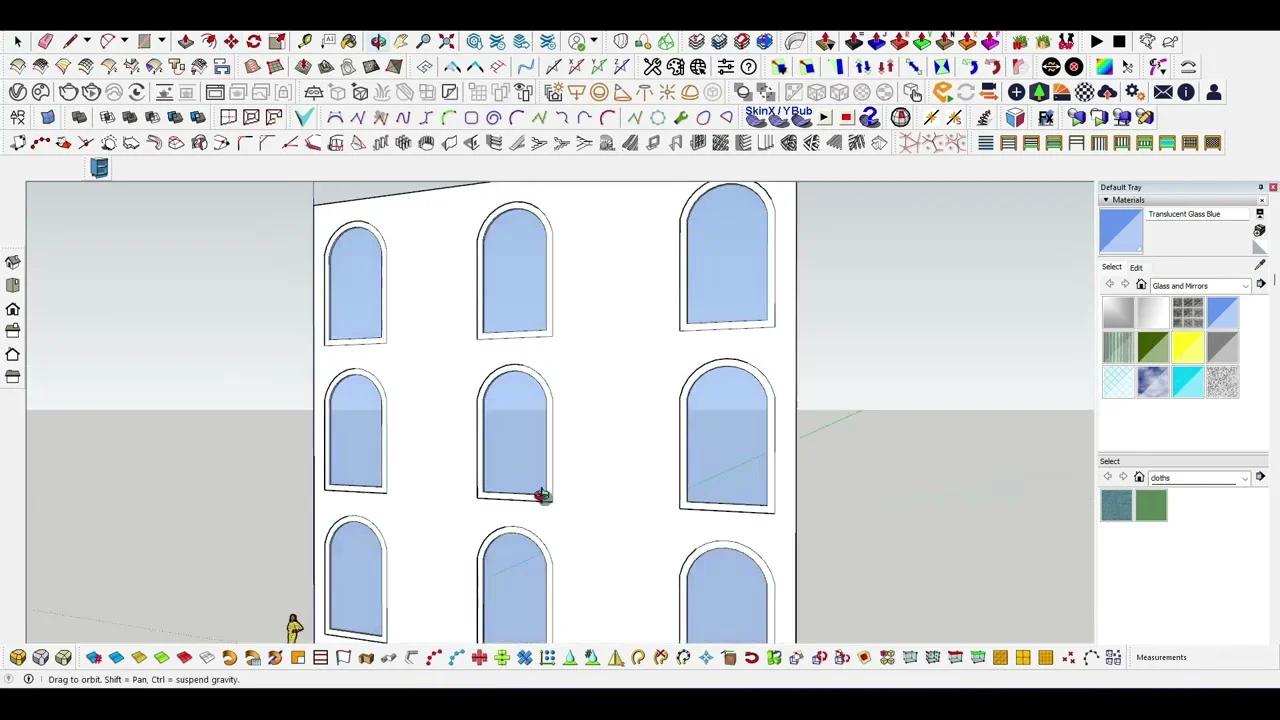The image size is (1280, 720).
Task: Pick the dark green glass swatch
Action: (x=1153, y=347)
